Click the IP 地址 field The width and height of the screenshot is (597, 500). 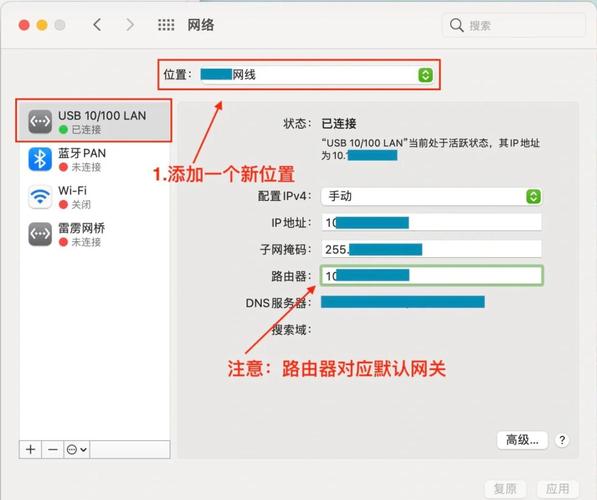[x=431, y=222]
